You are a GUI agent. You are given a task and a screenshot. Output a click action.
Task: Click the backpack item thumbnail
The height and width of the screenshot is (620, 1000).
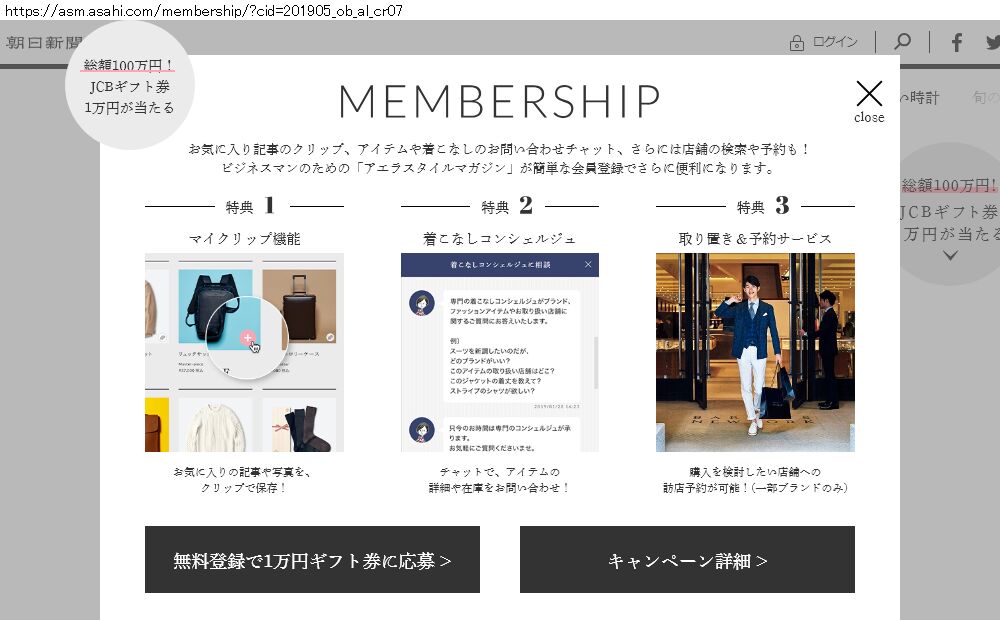pyautogui.click(x=215, y=306)
